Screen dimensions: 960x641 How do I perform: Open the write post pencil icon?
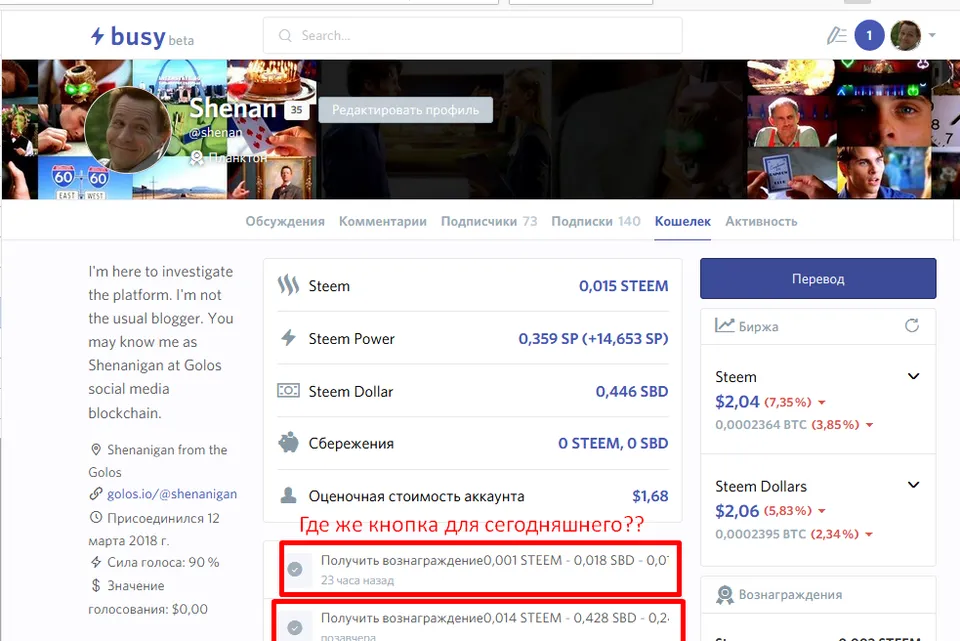point(836,36)
